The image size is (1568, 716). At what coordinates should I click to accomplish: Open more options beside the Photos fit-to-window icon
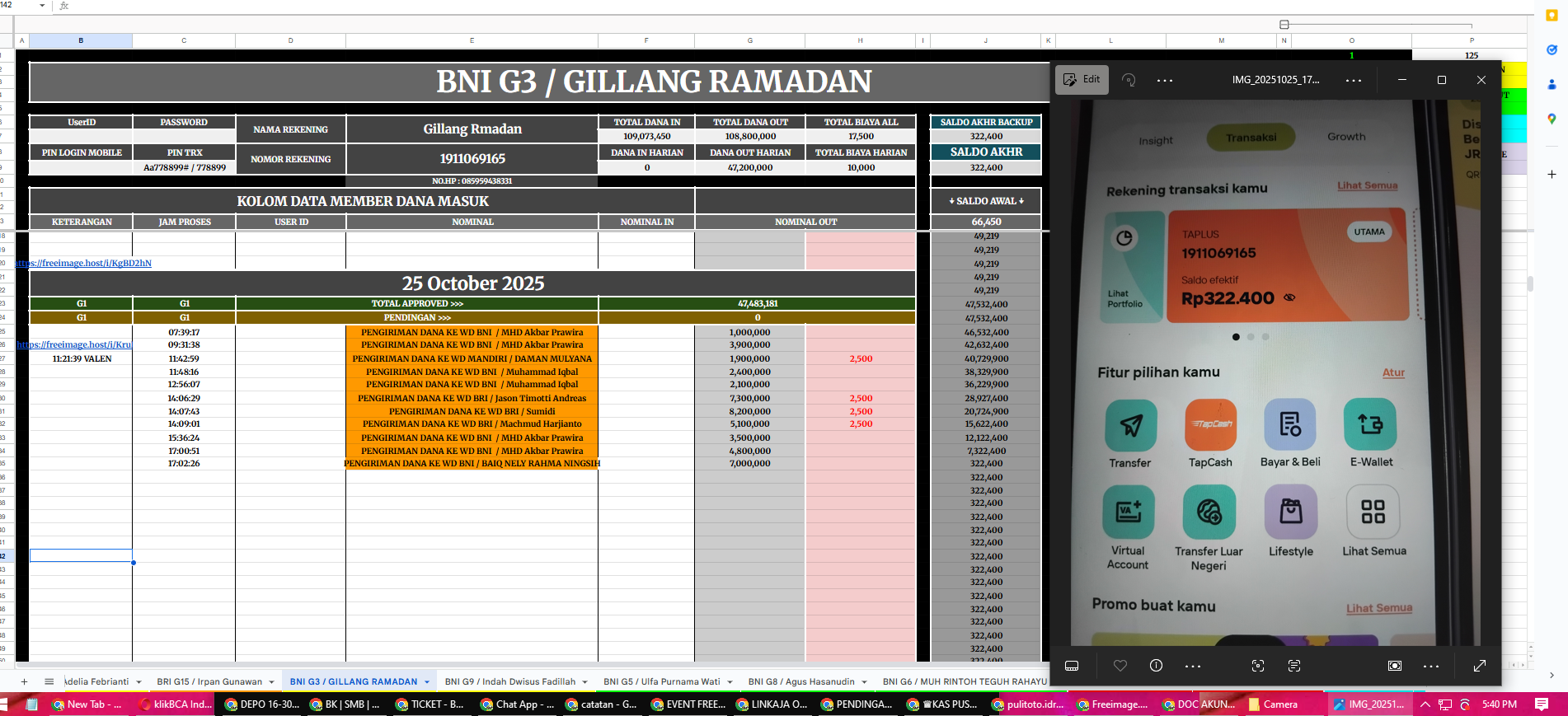tap(1431, 666)
